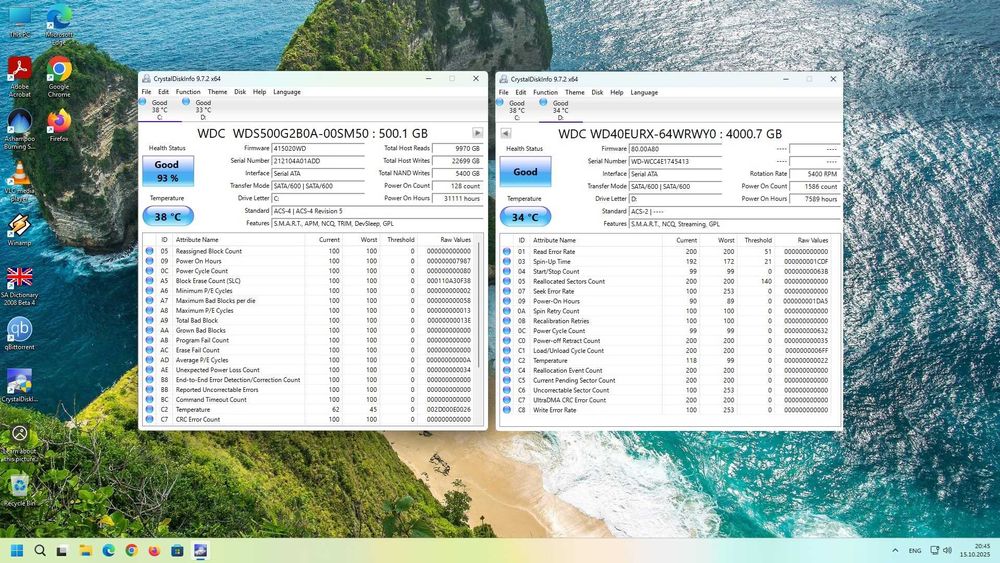Click 'Learn about this picture' desktop icon

pos(20,442)
